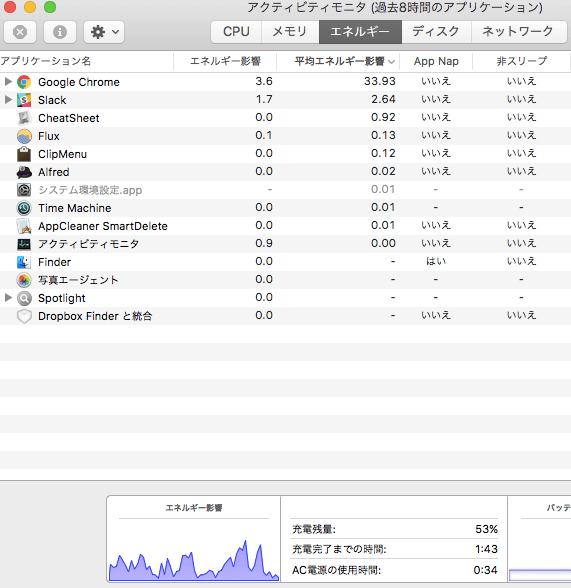The height and width of the screenshot is (588, 571).
Task: Click the システム環境設定.app icon
Action: click(24, 190)
